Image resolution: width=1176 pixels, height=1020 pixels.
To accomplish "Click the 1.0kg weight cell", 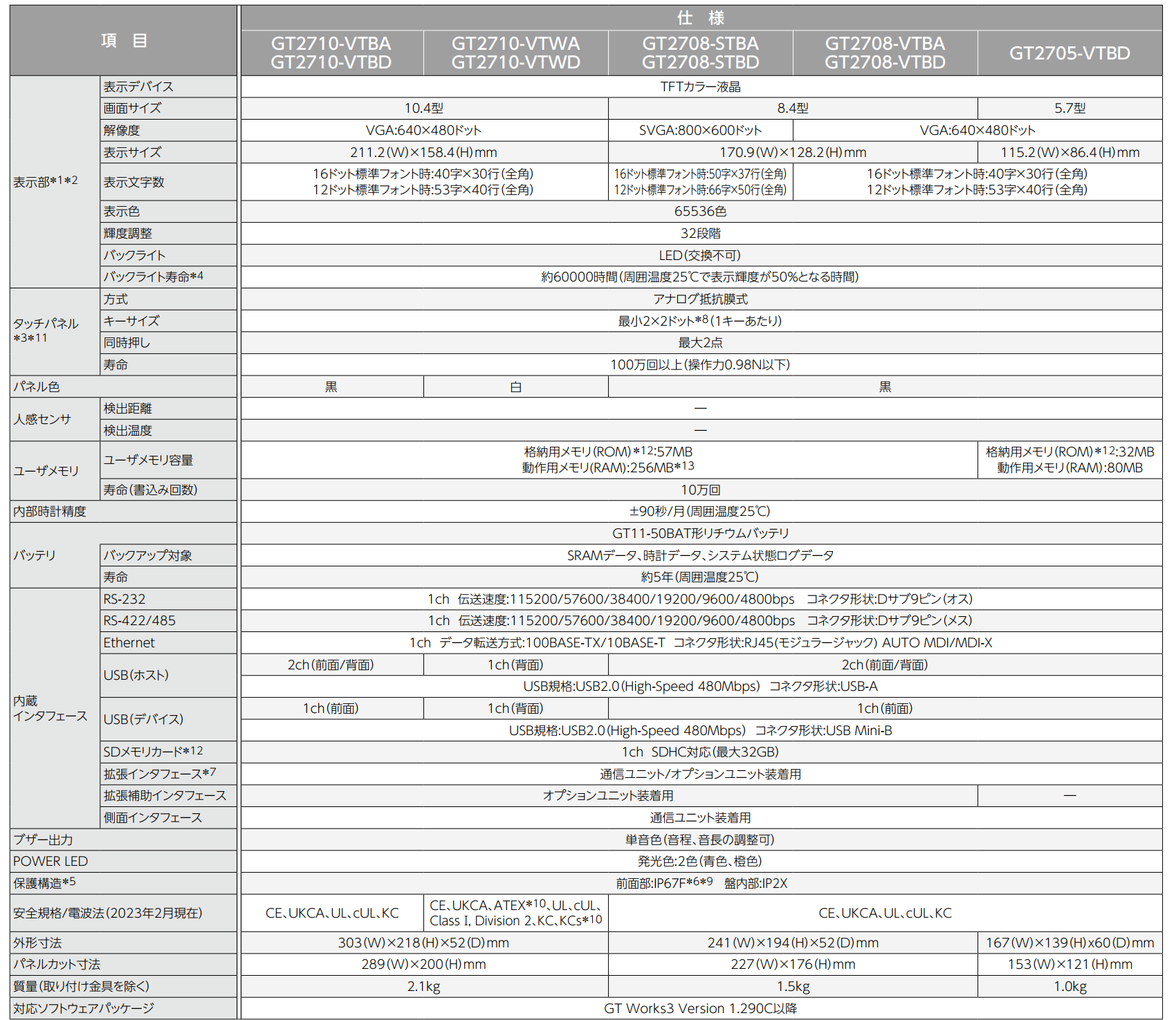I will pos(1070,987).
